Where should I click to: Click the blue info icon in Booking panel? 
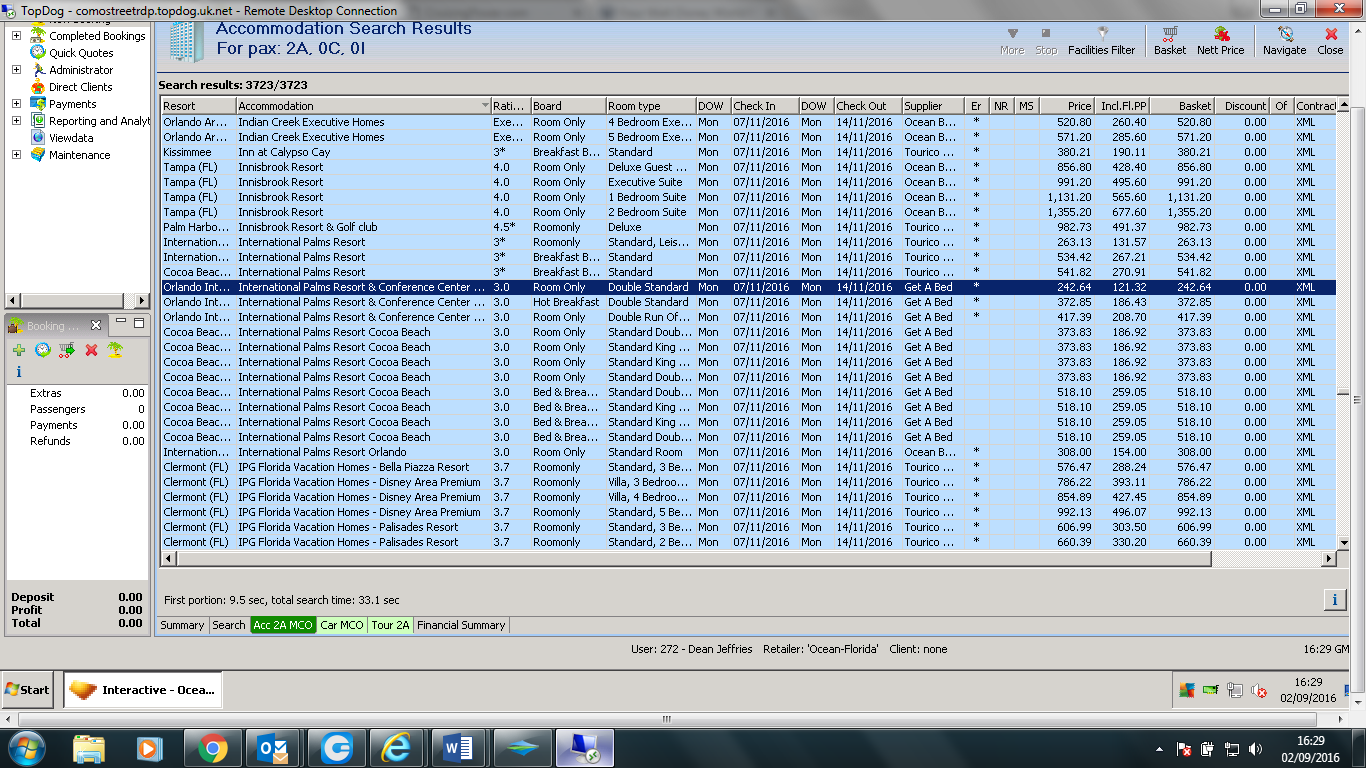click(19, 372)
